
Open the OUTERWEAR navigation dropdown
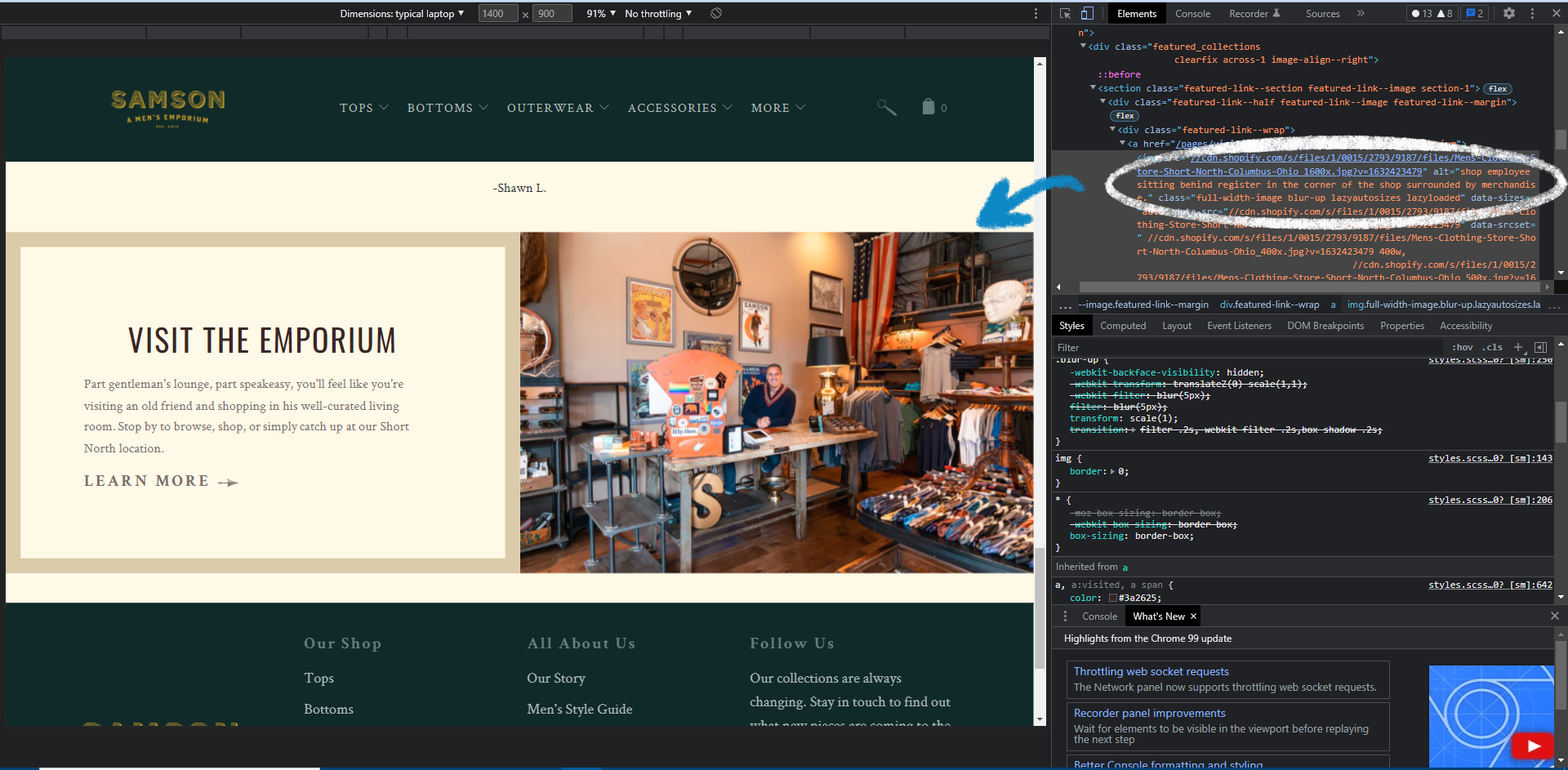pyautogui.click(x=558, y=108)
